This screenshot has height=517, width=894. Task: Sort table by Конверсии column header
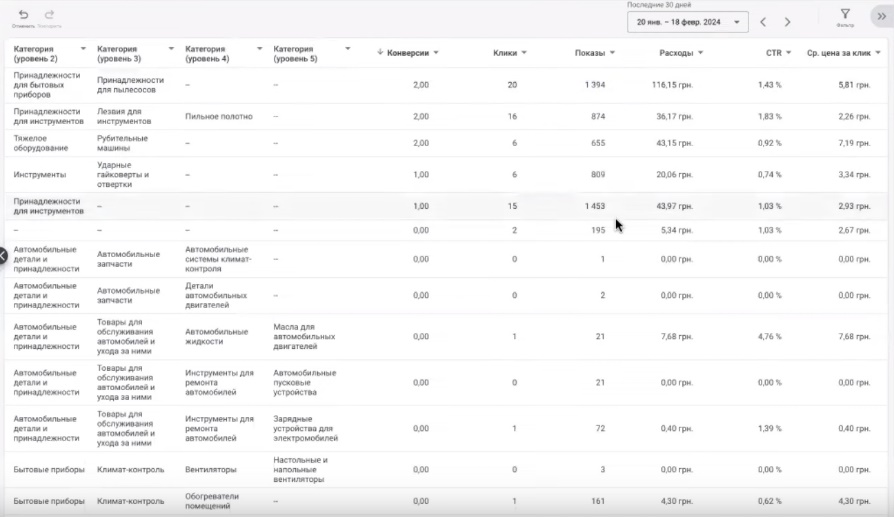pyautogui.click(x=407, y=52)
